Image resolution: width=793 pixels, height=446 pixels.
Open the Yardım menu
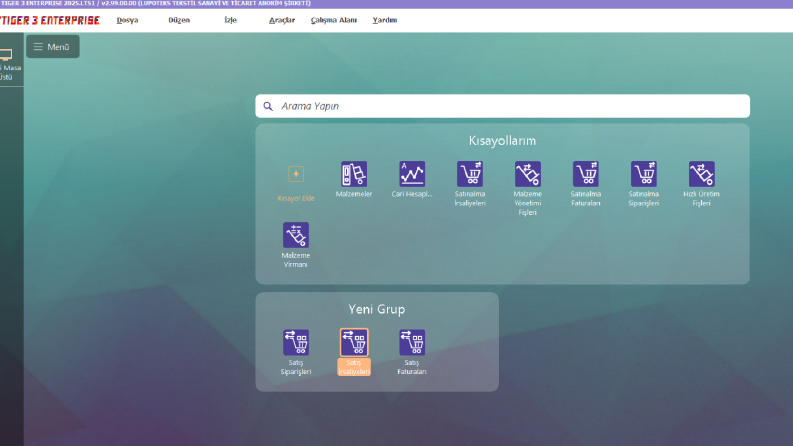[385, 20]
